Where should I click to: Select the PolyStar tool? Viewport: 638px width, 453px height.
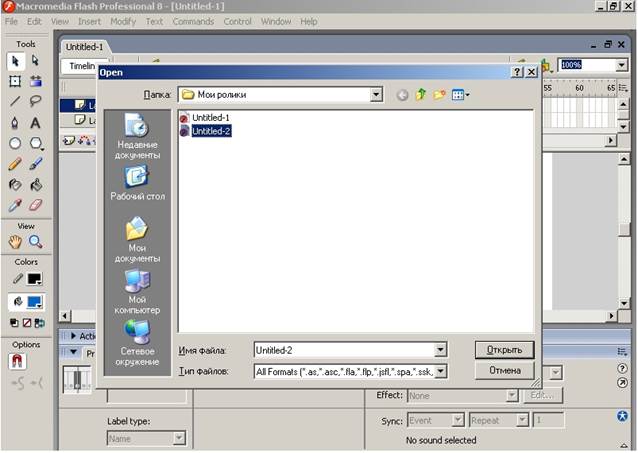[36, 143]
